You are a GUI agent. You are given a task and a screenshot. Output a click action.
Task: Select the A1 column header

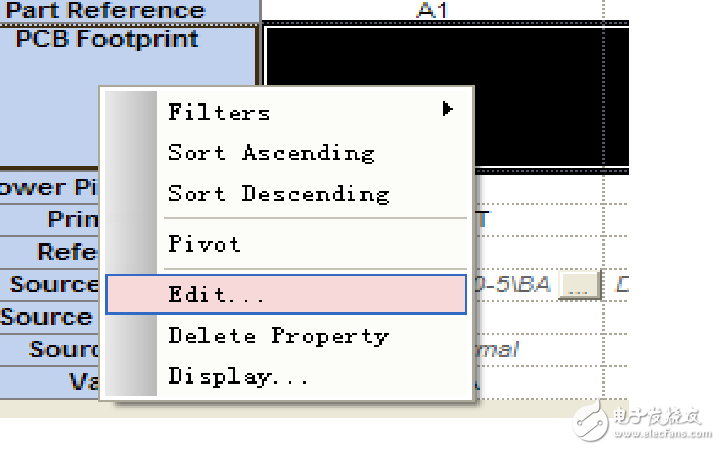431,11
